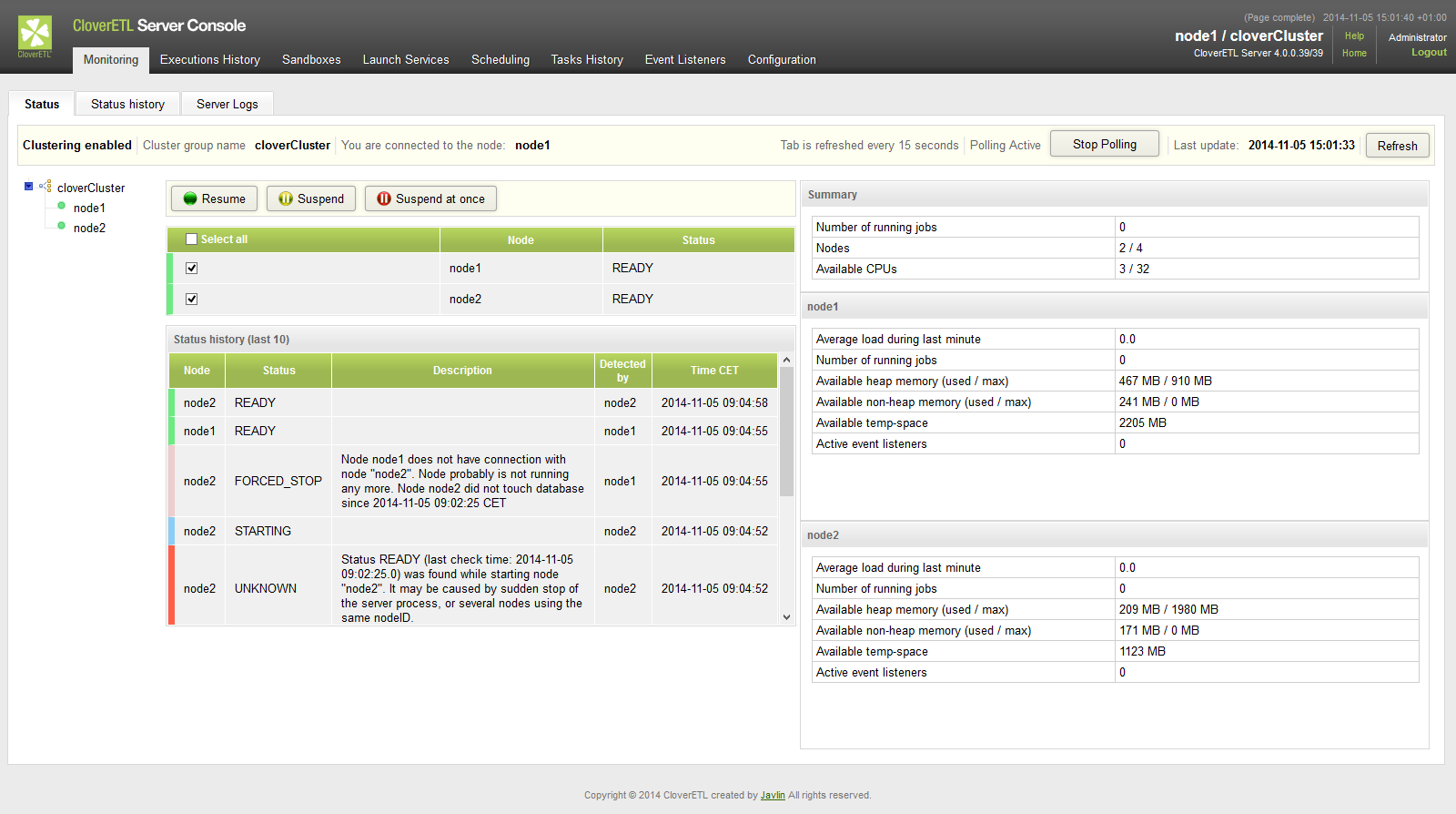Collapse the cloverCluster tree node
Image resolution: width=1456 pixels, height=814 pixels.
pyautogui.click(x=28, y=187)
